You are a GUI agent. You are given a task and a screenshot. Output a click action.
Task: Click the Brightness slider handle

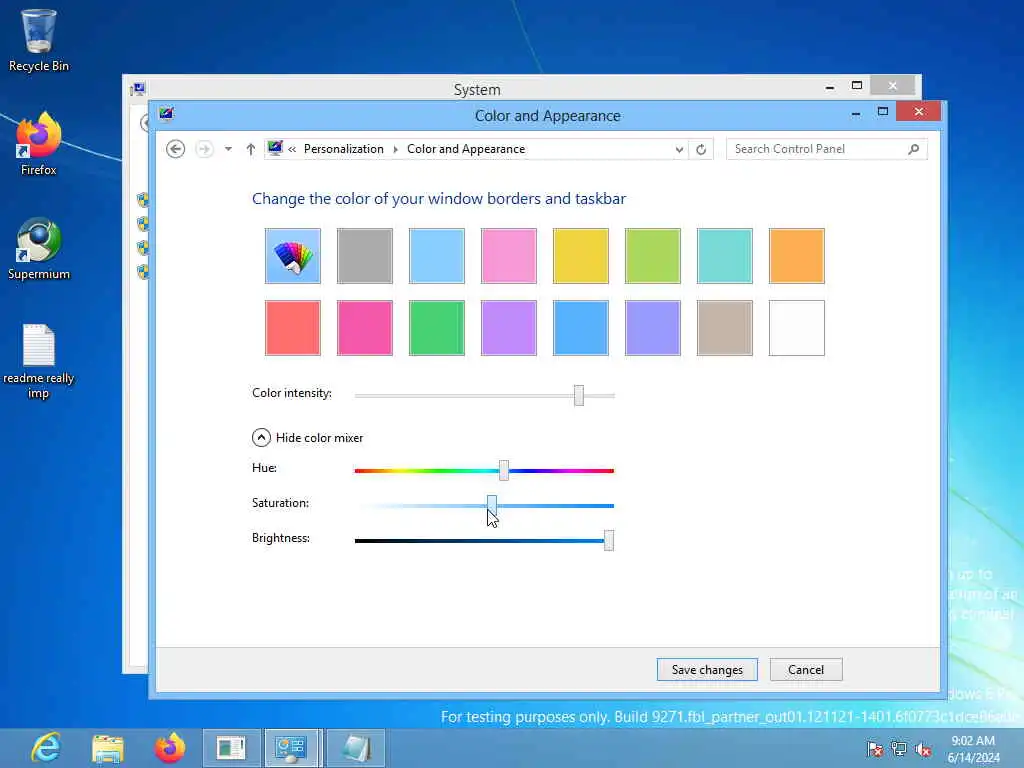(x=609, y=540)
